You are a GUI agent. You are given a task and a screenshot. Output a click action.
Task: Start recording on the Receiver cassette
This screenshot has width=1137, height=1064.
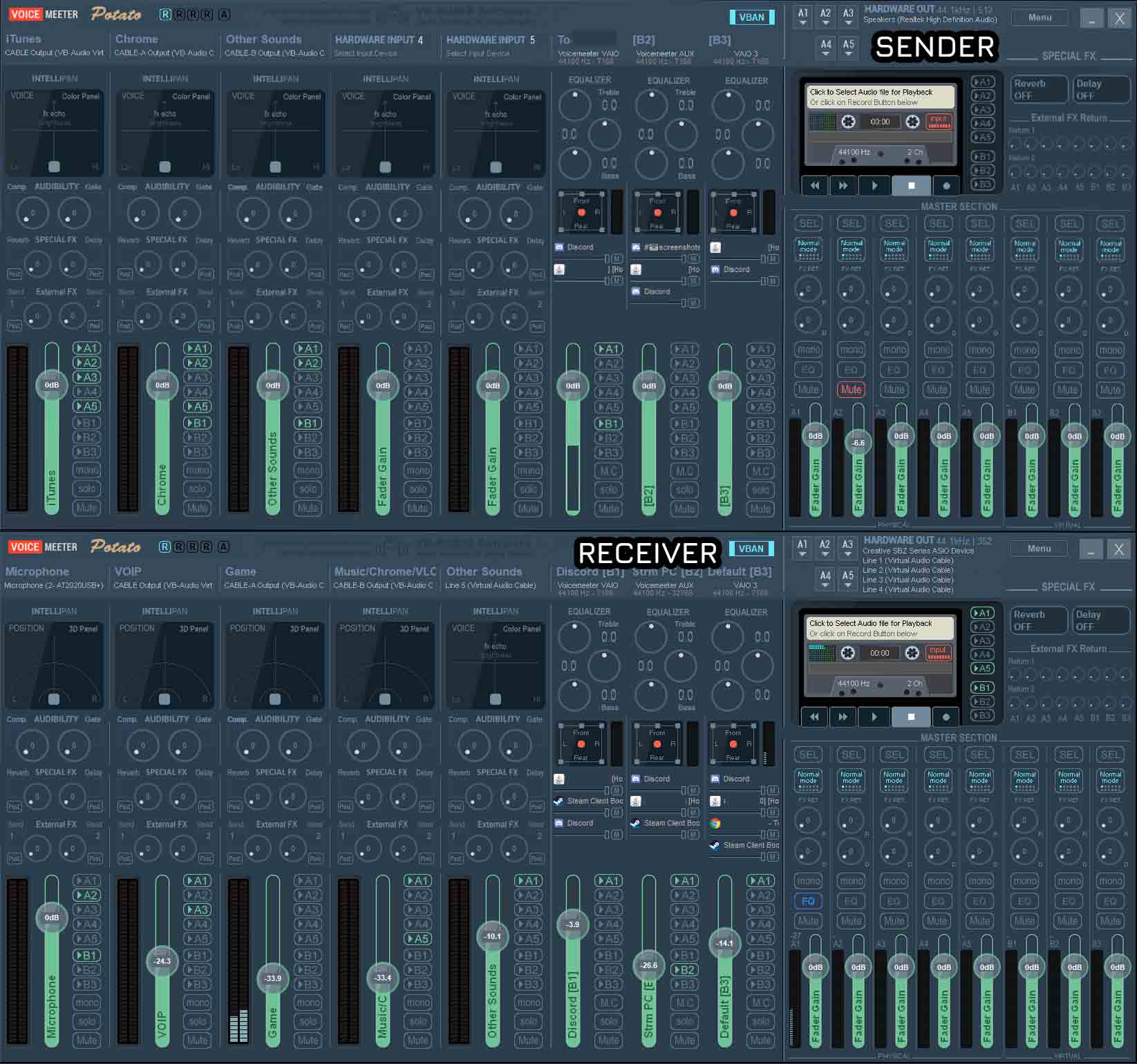click(x=946, y=716)
